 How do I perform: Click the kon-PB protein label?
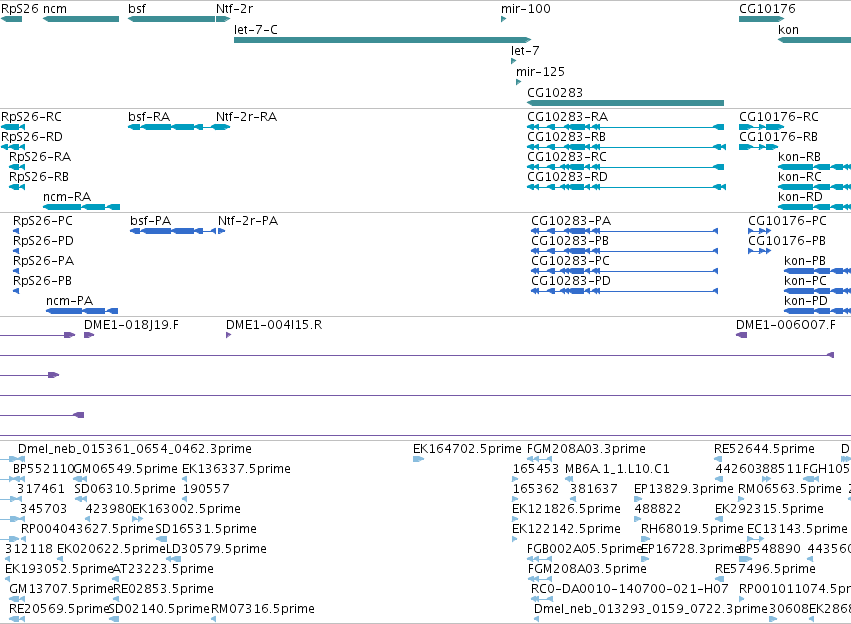click(804, 261)
